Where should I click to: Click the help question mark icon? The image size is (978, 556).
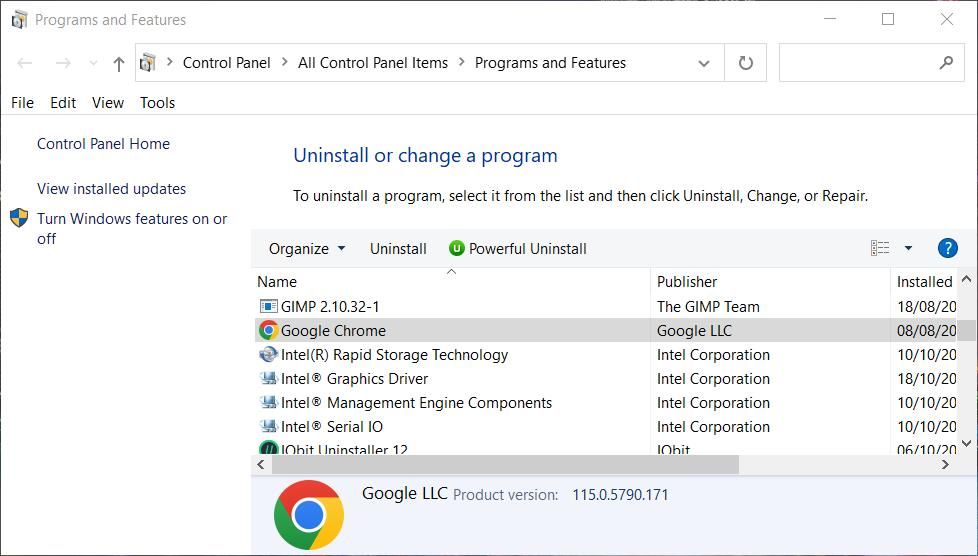(947, 248)
